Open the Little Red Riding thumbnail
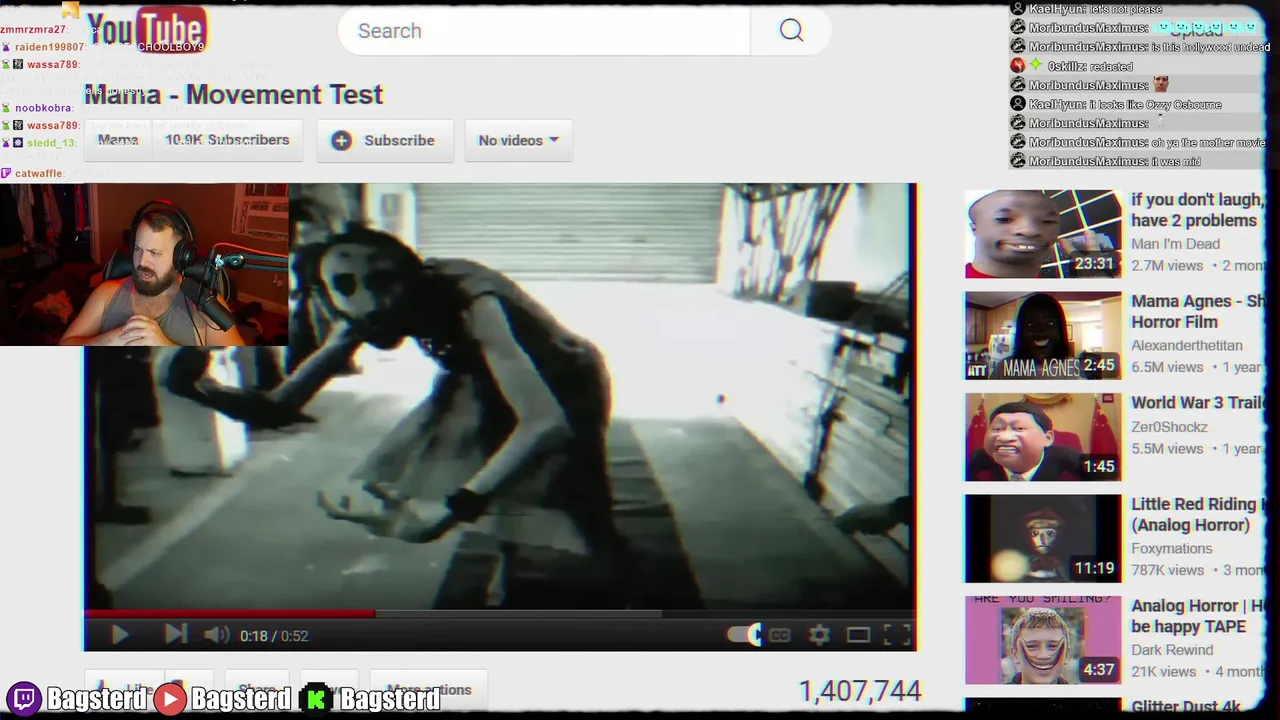This screenshot has height=720, width=1280. point(1043,538)
